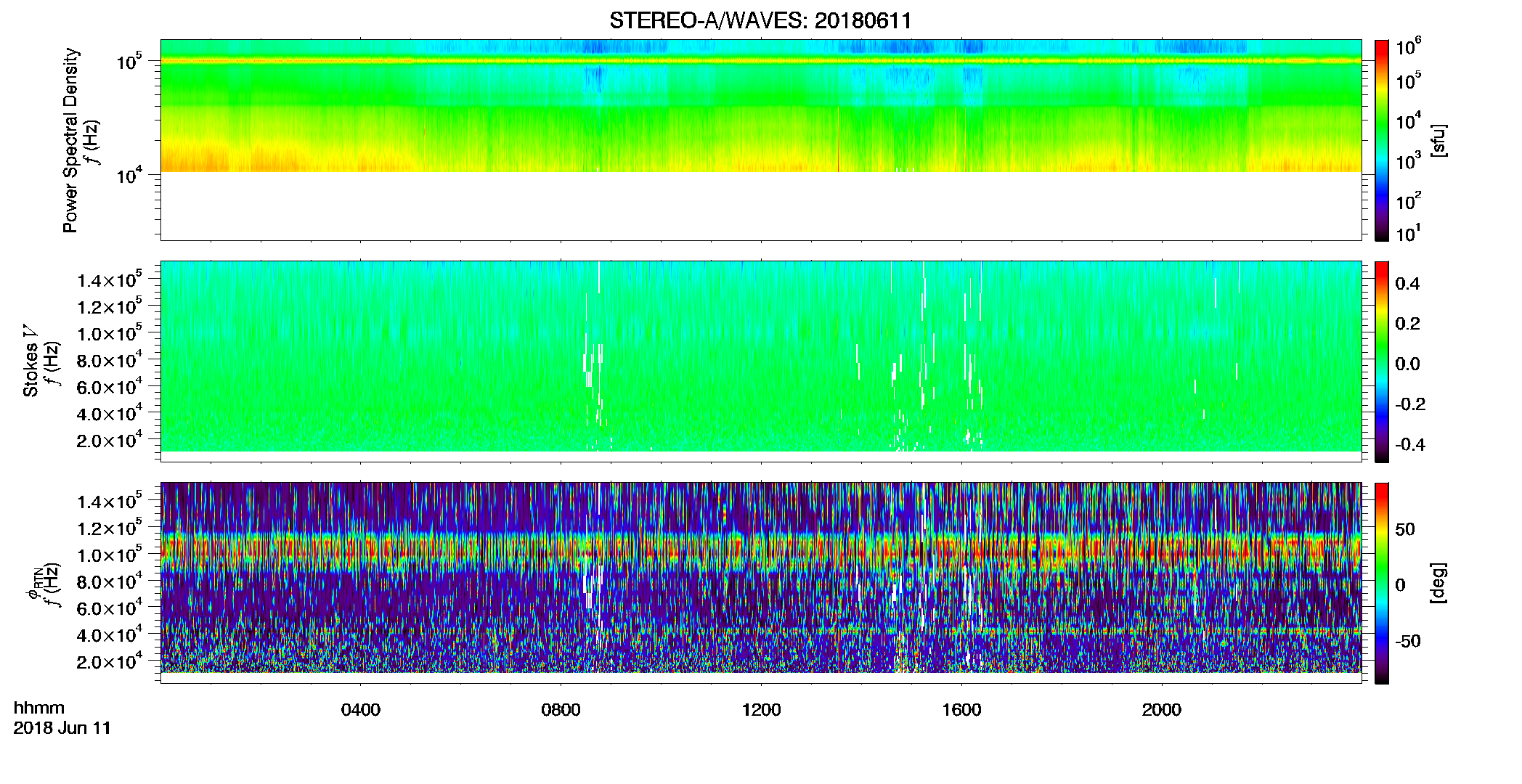
Task: Click 4.0×10^4 tick in Stokes V panel
Action: (109, 414)
